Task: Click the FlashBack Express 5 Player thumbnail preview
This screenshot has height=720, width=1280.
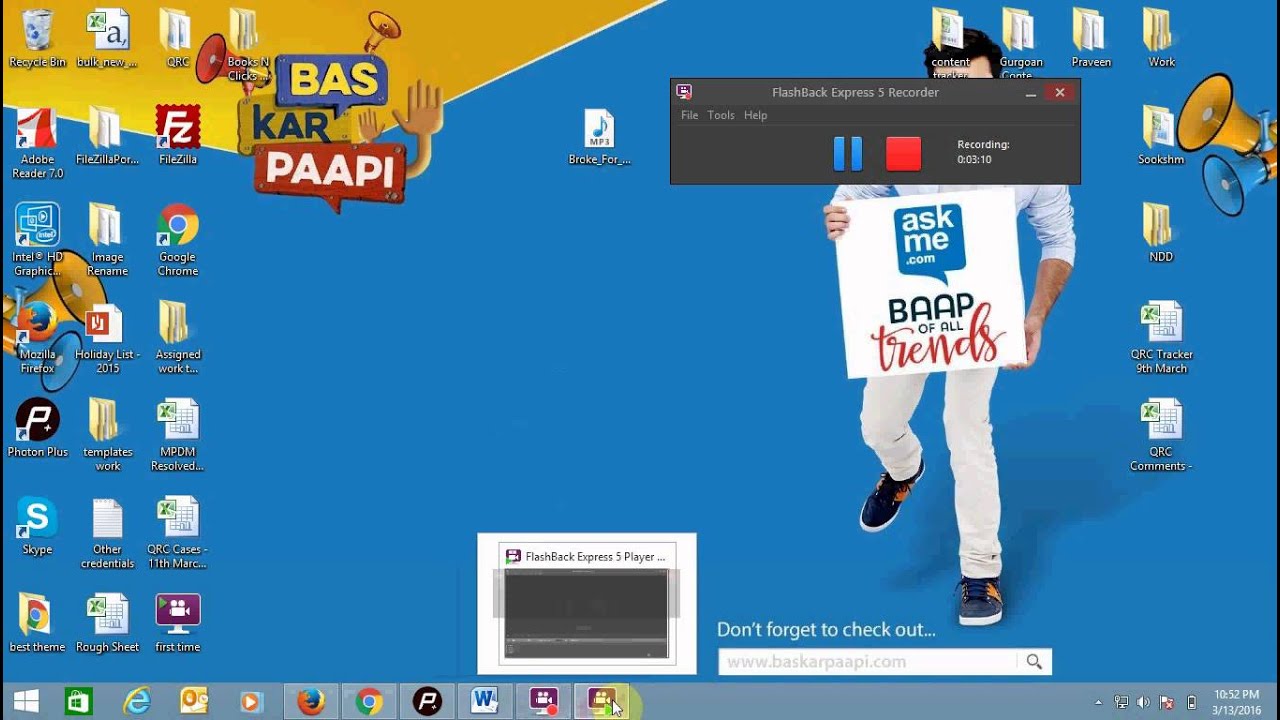Action: coord(586,604)
